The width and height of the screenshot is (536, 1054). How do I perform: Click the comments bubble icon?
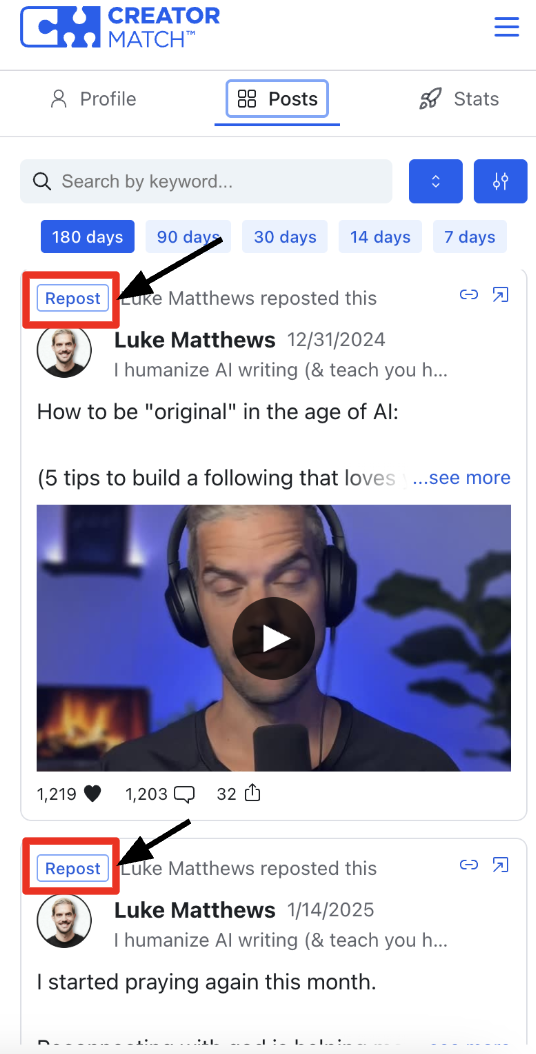click(184, 795)
